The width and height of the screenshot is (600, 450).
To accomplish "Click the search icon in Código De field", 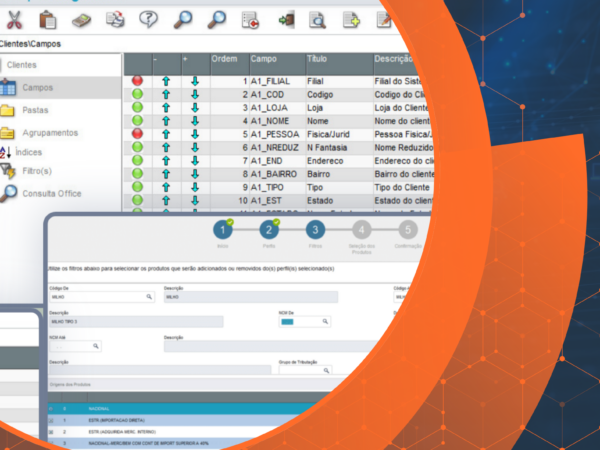I will (149, 297).
